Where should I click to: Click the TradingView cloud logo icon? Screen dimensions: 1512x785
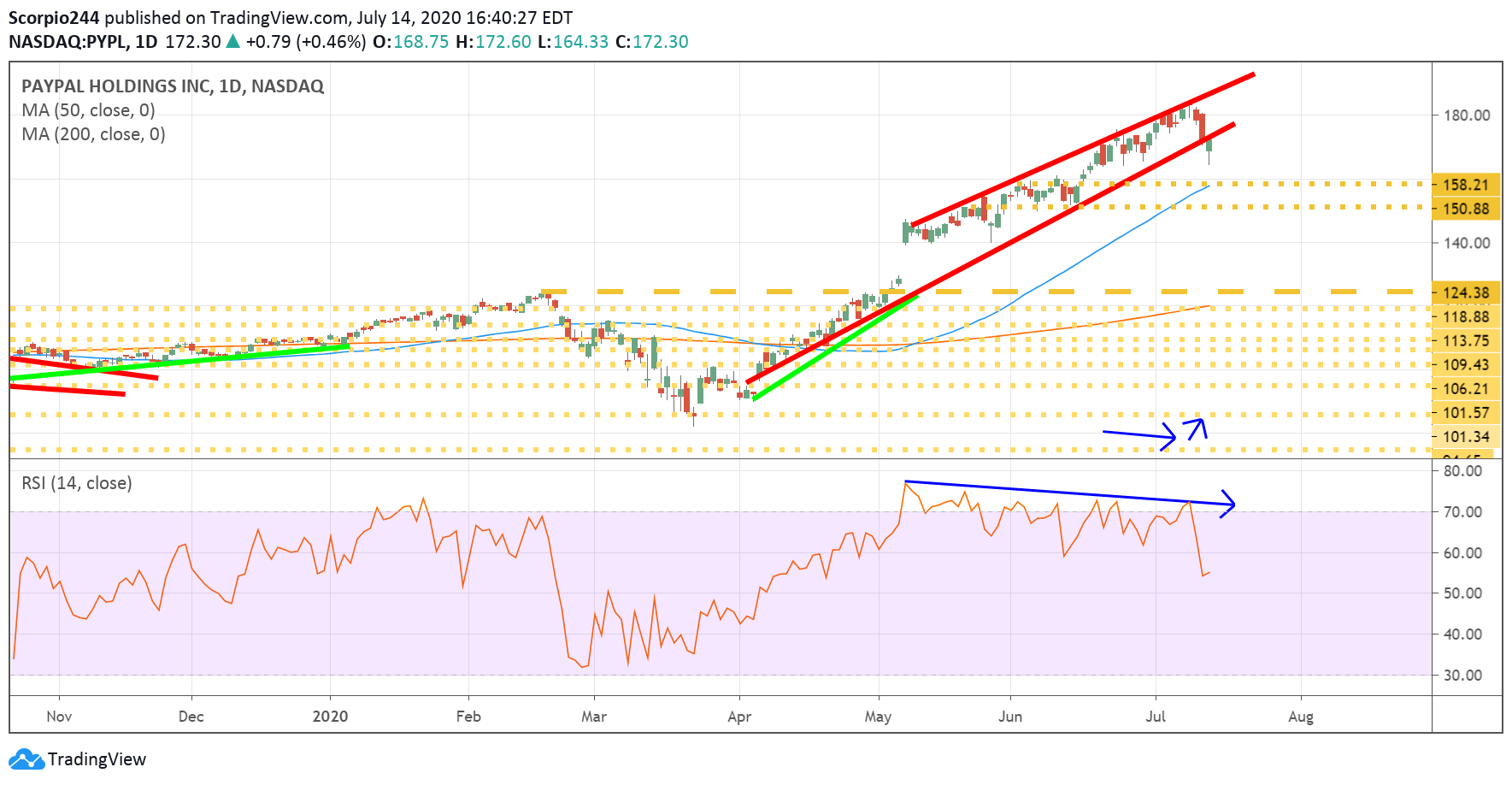click(x=26, y=759)
